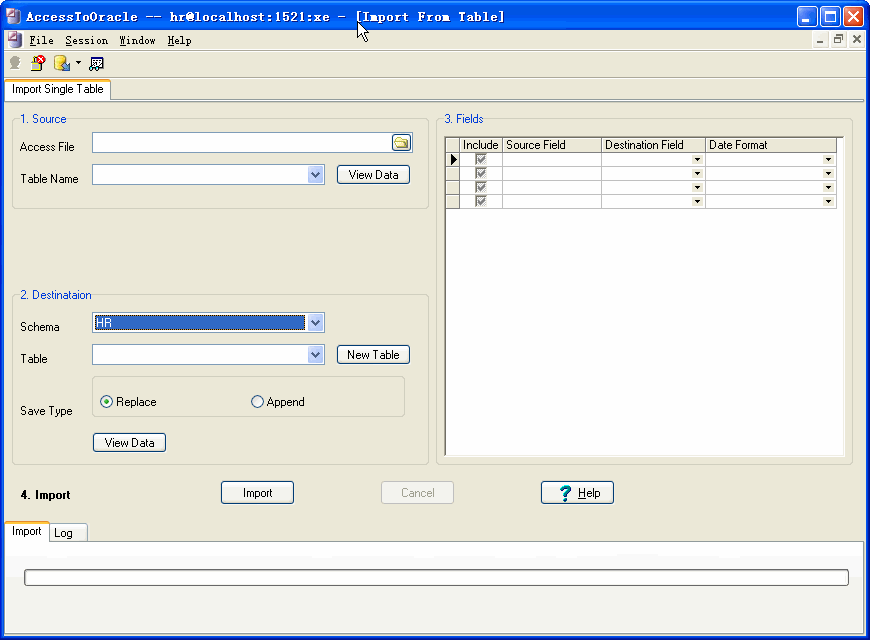This screenshot has width=870, height=640.
Task: Select the Append save type
Action: (277, 402)
